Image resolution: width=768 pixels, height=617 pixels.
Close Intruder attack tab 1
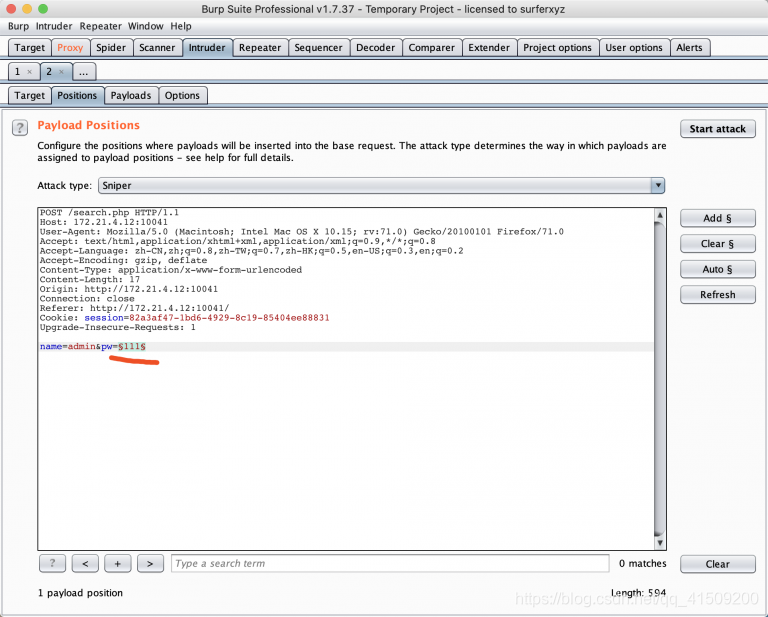29,72
